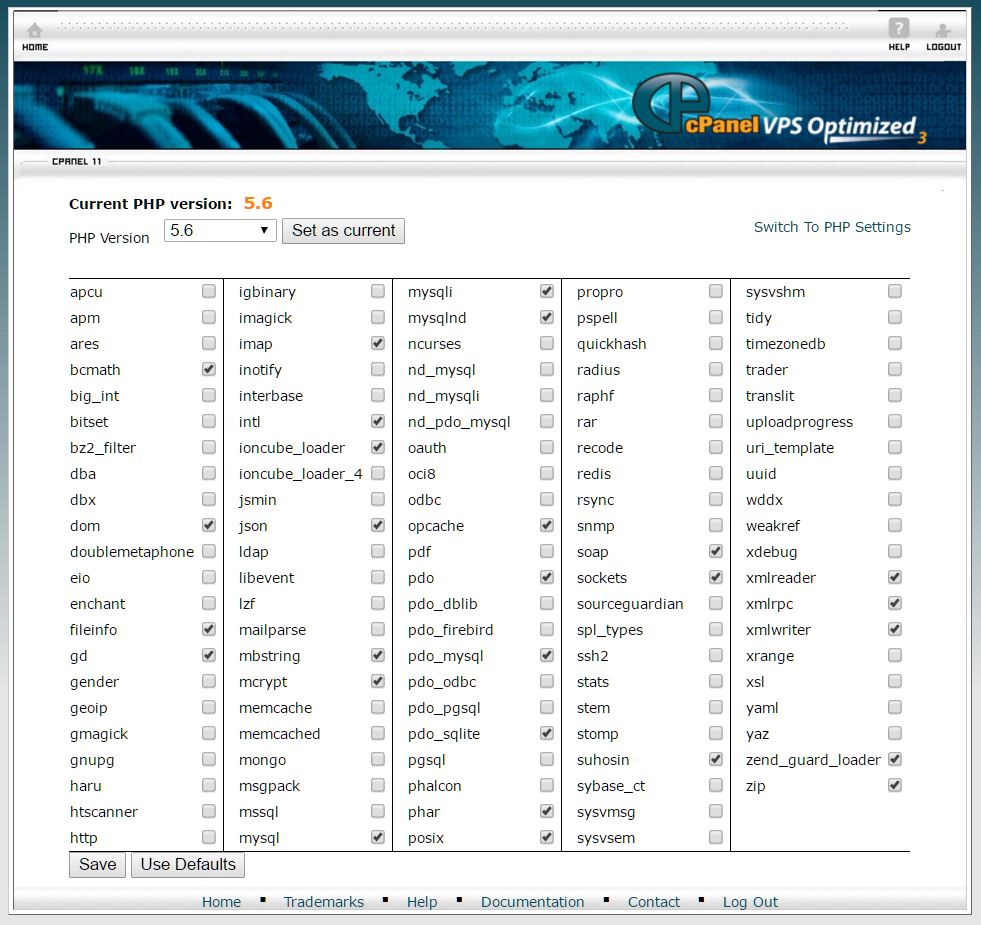The width and height of the screenshot is (981, 925).
Task: Open the footer Home link
Action: click(x=221, y=902)
